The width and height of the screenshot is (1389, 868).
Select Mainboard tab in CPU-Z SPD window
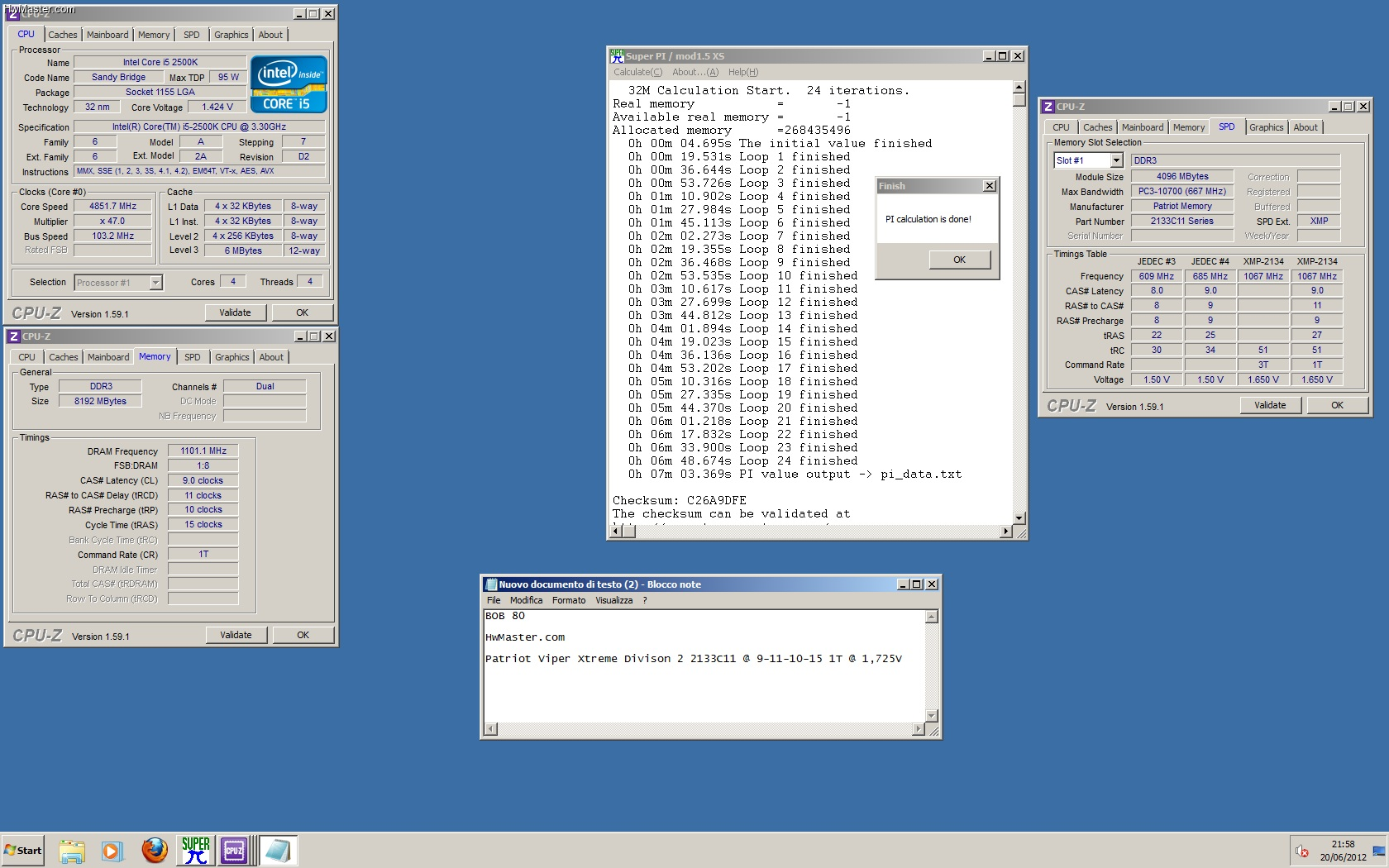(1143, 127)
